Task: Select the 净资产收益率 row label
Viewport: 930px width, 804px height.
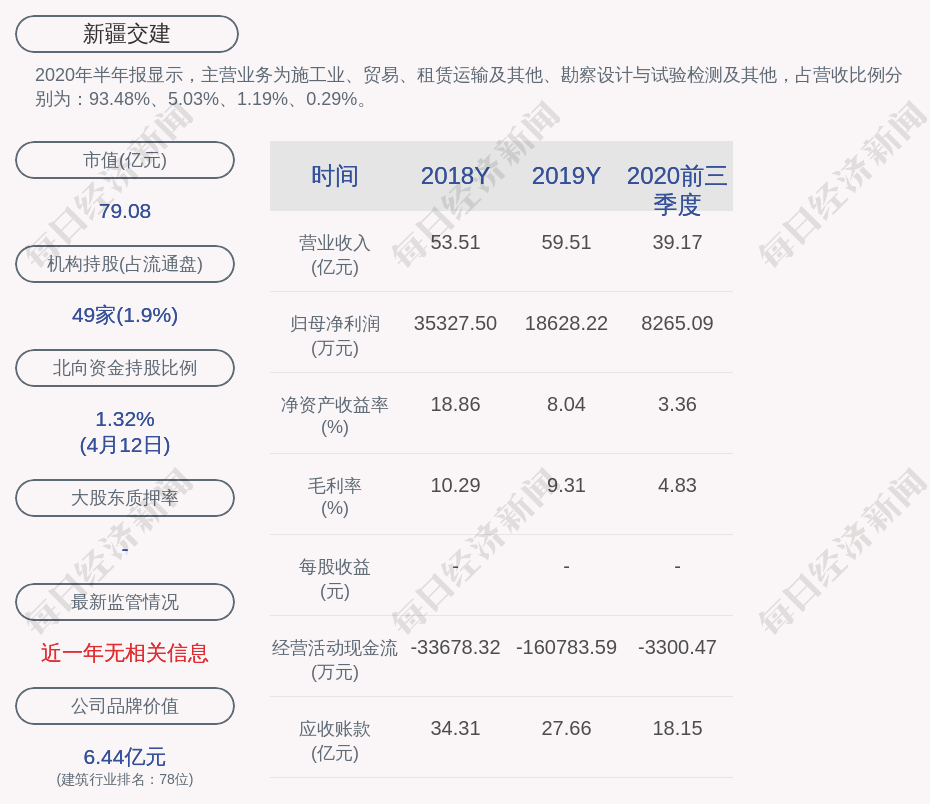Action: click(x=334, y=417)
